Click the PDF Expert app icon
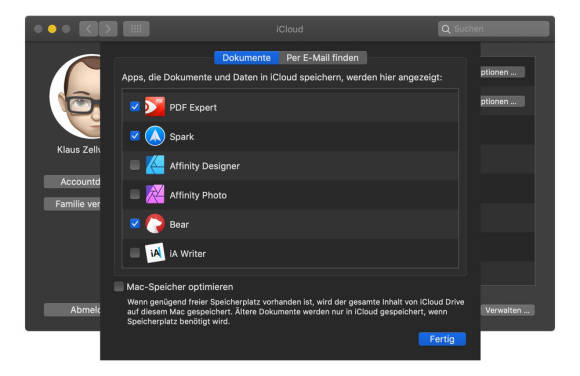Image resolution: width=580 pixels, height=376 pixels. pyautogui.click(x=155, y=107)
